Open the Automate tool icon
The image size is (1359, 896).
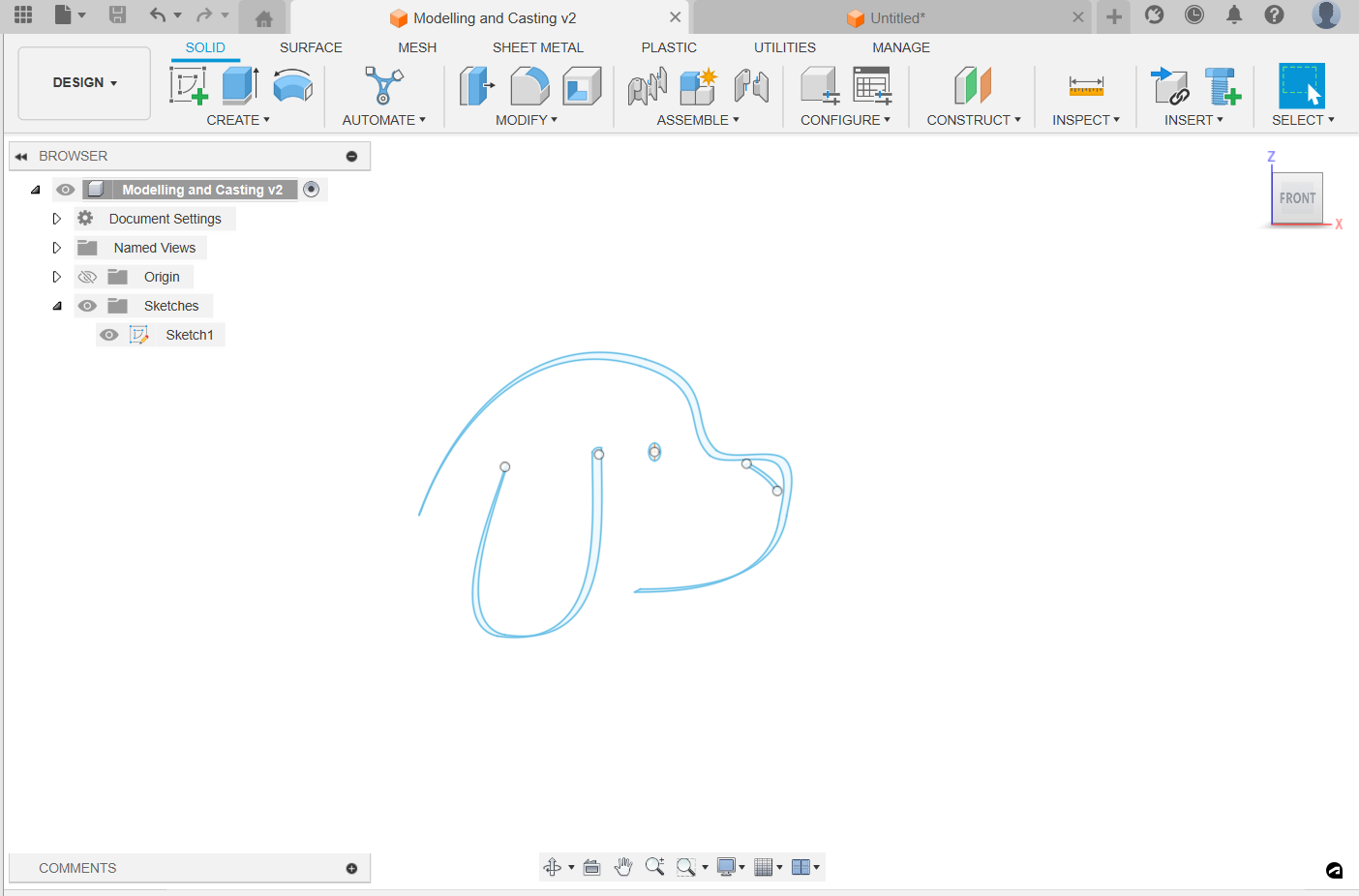pos(383,85)
